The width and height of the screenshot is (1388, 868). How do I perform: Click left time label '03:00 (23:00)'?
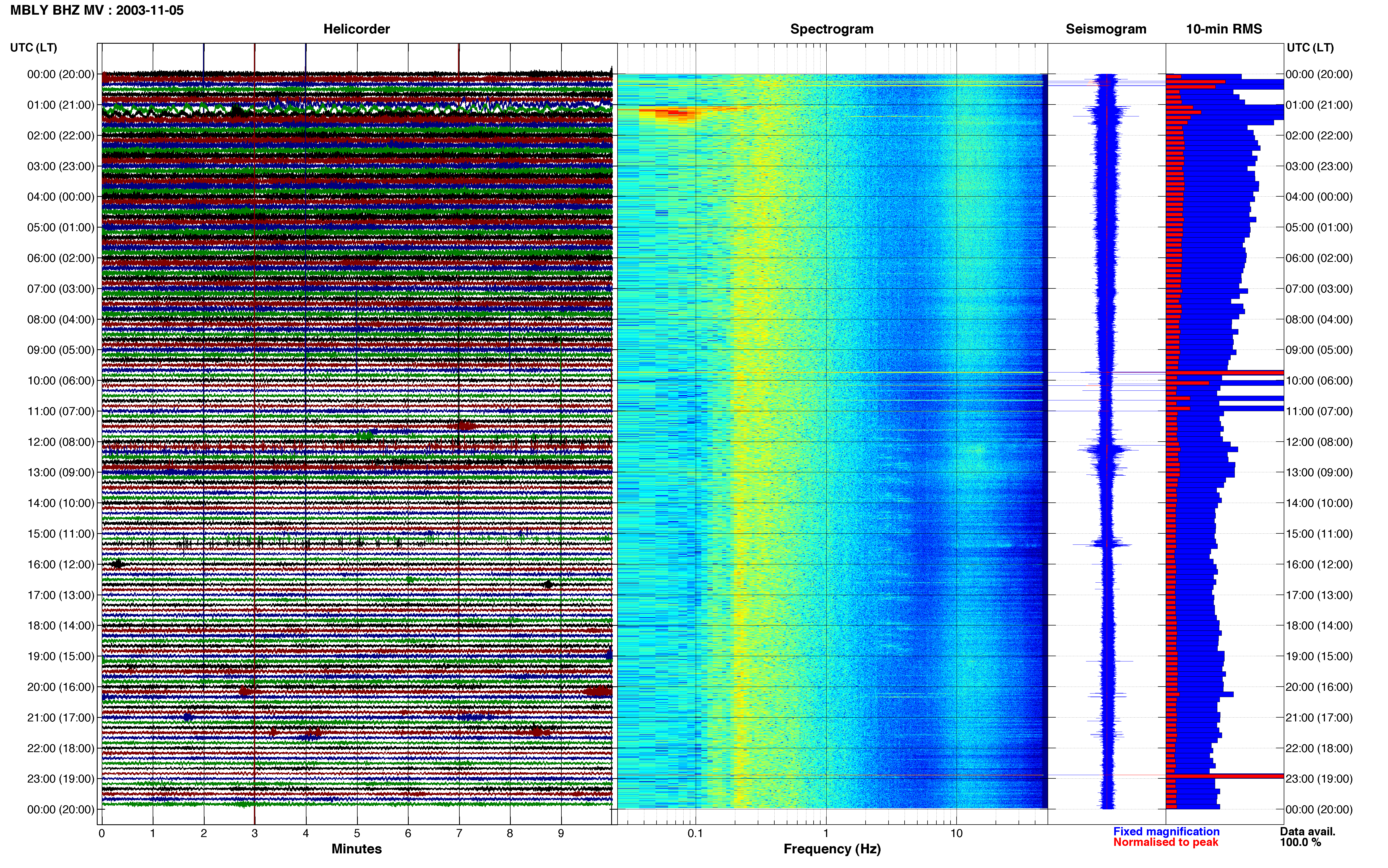pos(61,166)
